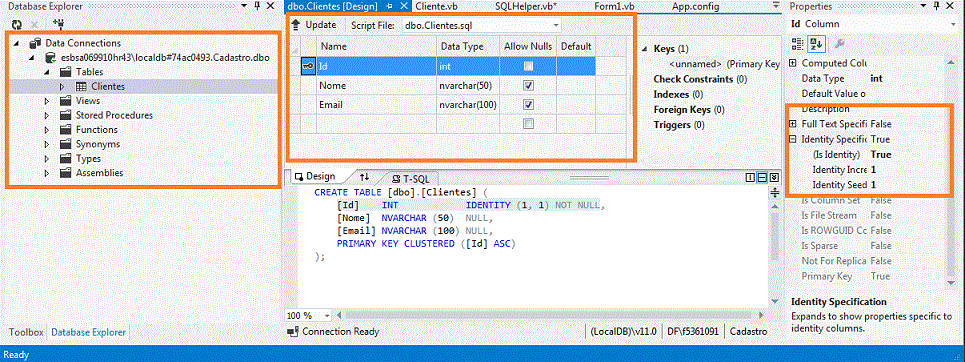Click the collapse pane chevron icon

coord(774,177)
